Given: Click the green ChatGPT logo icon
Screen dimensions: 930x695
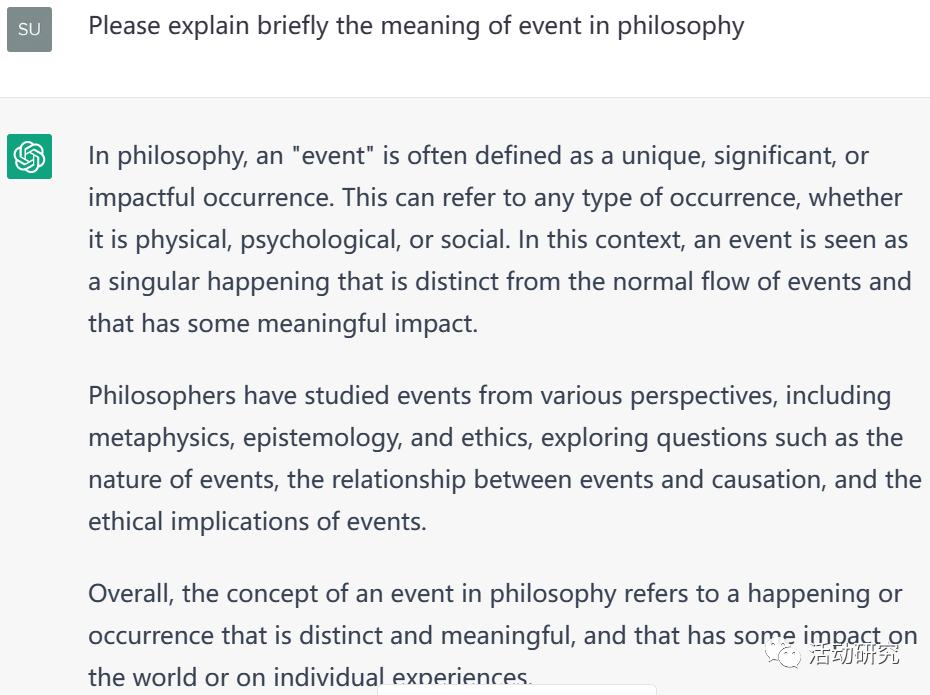Looking at the screenshot, I should 29,157.
